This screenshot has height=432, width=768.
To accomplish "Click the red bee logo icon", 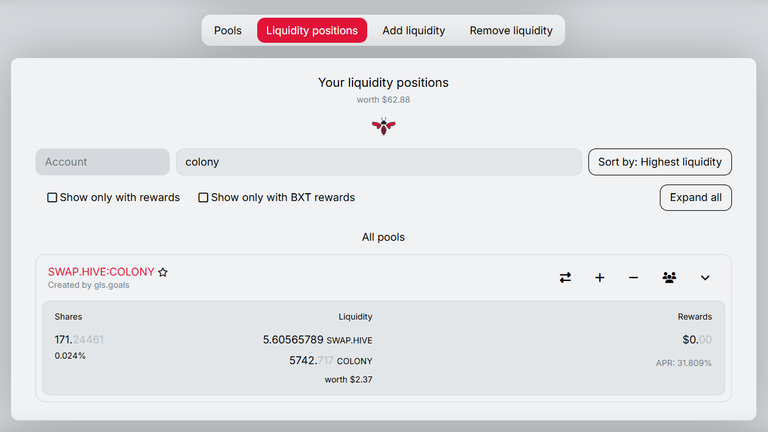I will 384,126.
